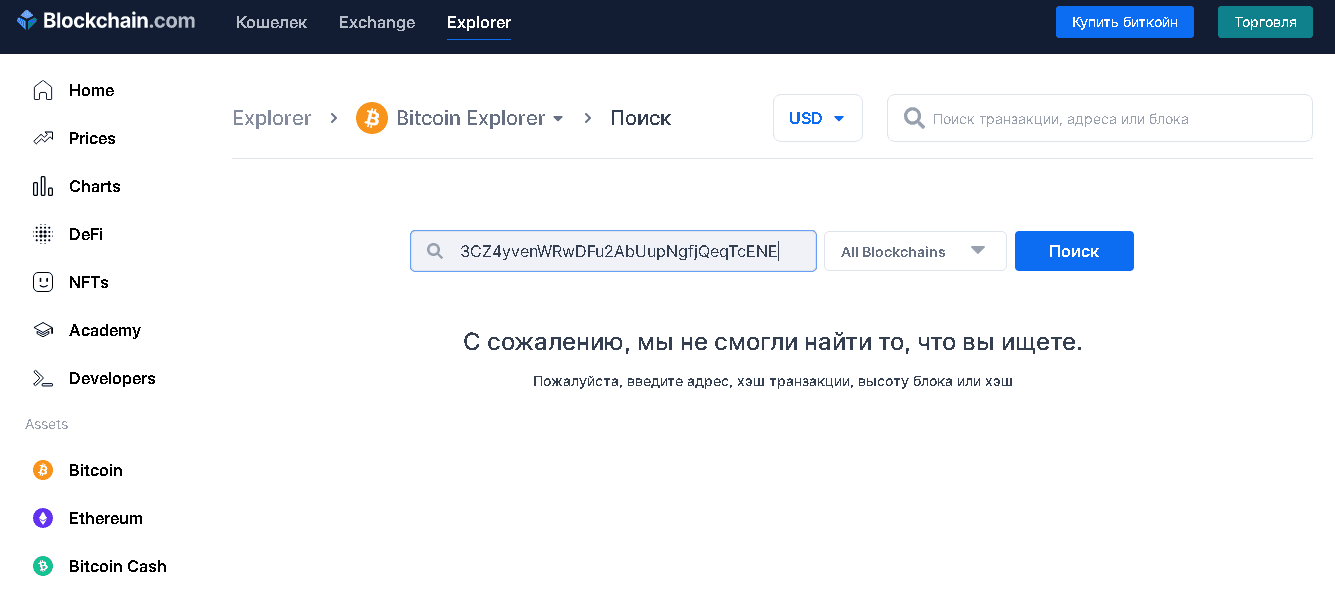Expand the USD currency dropdown
Screen dimensions: 1335x596
[817, 119]
